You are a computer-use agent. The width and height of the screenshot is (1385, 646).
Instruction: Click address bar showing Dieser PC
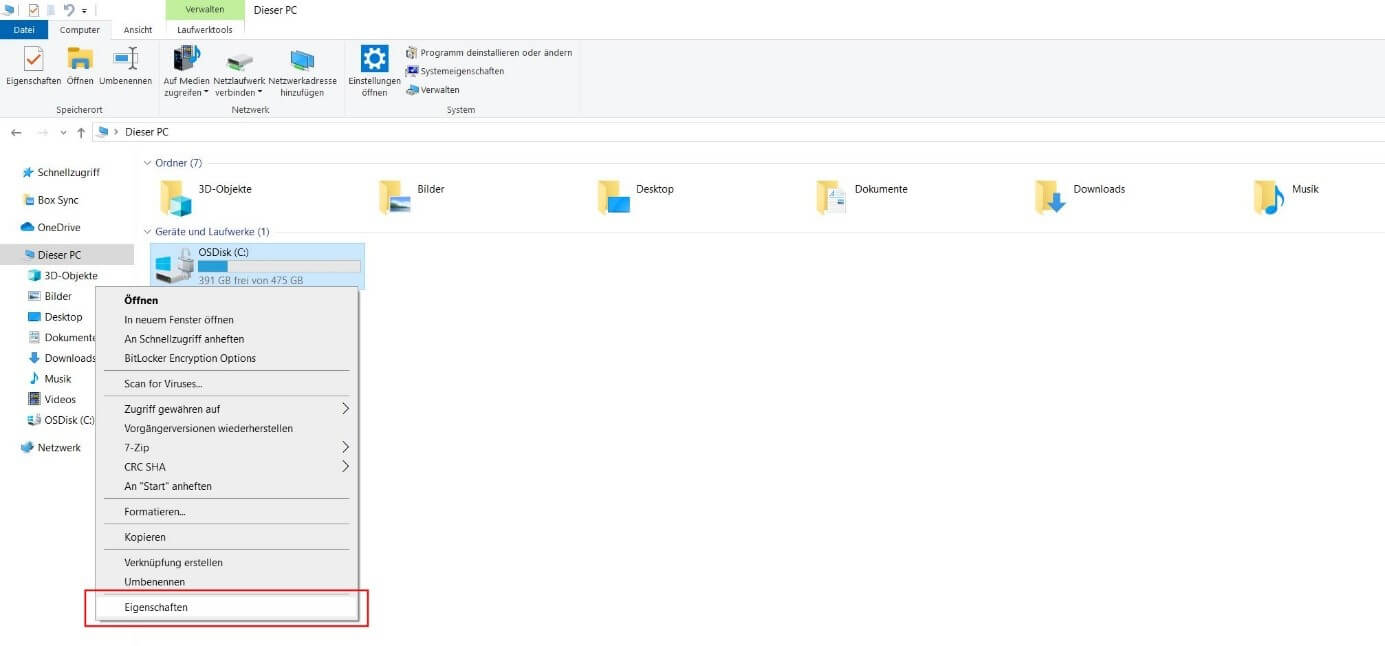(738, 132)
